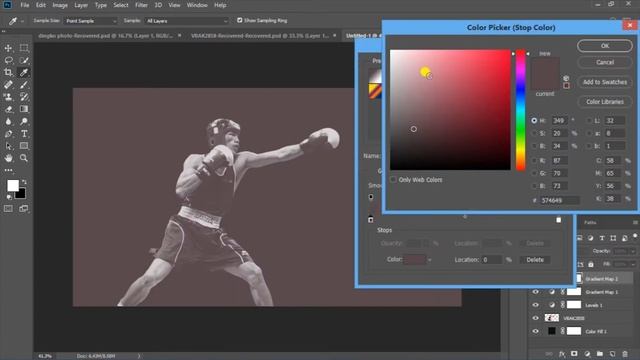Select the Zoom tool

tap(24, 158)
